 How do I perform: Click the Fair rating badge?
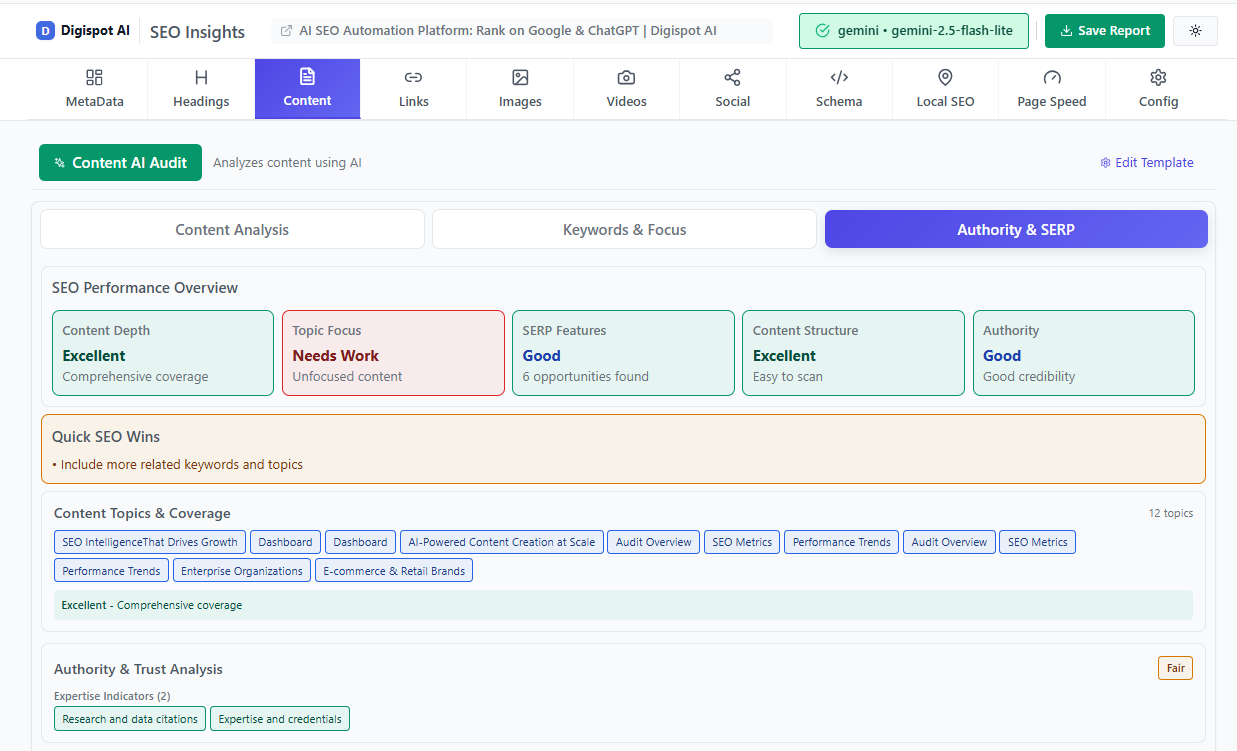(x=1175, y=668)
